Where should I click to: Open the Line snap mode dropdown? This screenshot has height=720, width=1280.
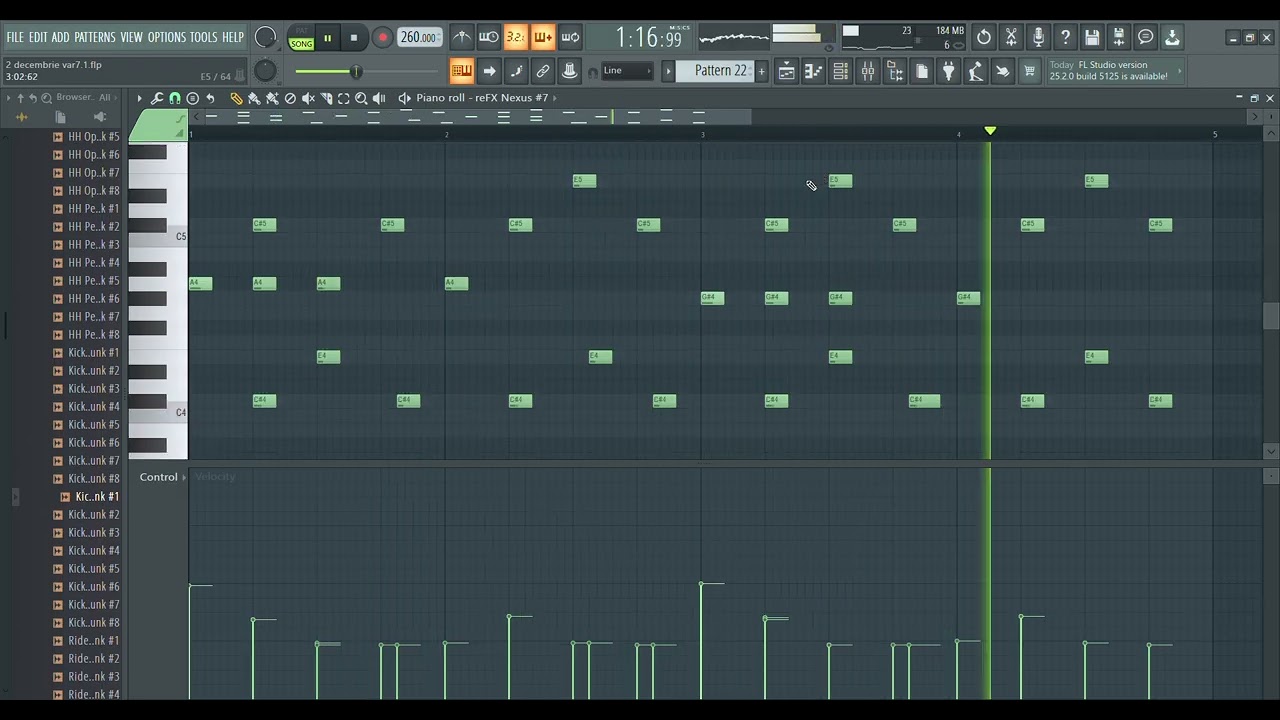coord(627,71)
